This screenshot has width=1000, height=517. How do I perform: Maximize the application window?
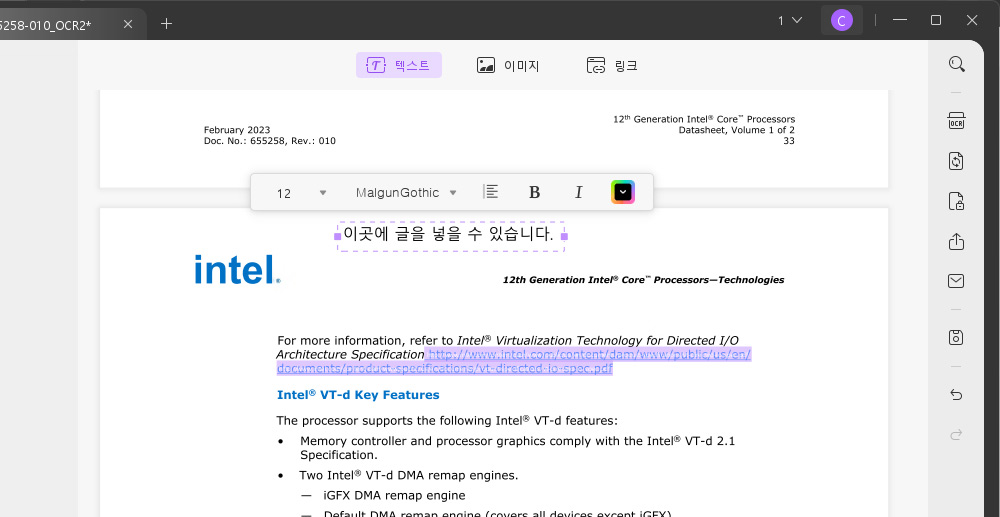[936, 20]
